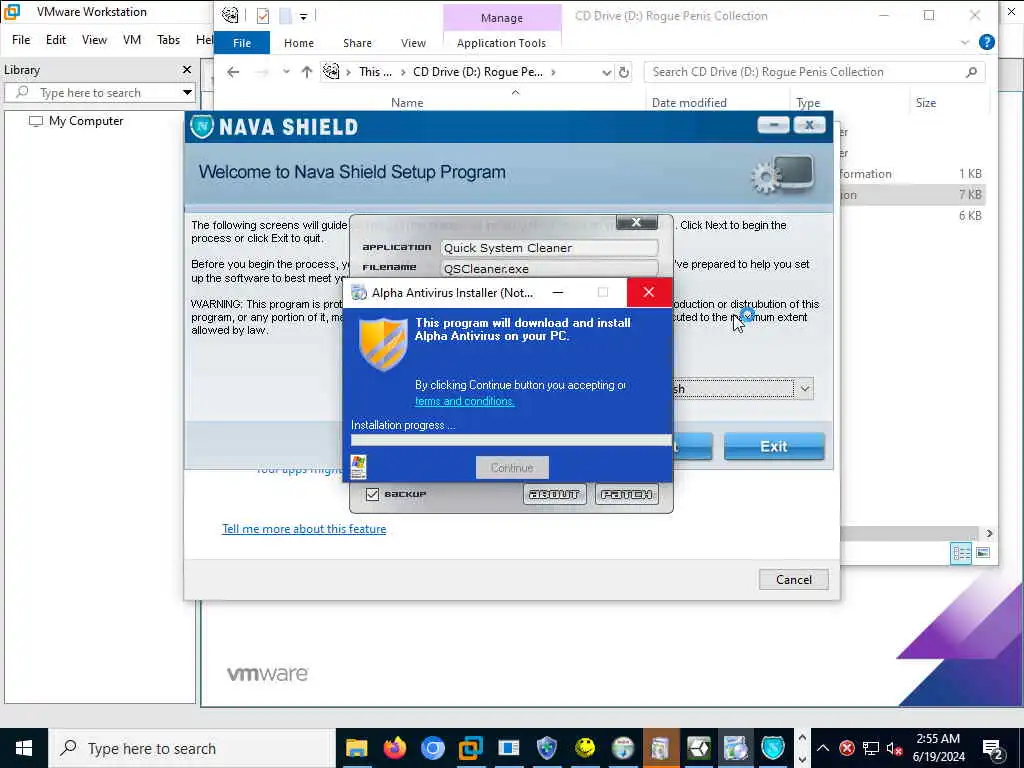
Task: Switch Explorer to details view icon
Action: 961,553
